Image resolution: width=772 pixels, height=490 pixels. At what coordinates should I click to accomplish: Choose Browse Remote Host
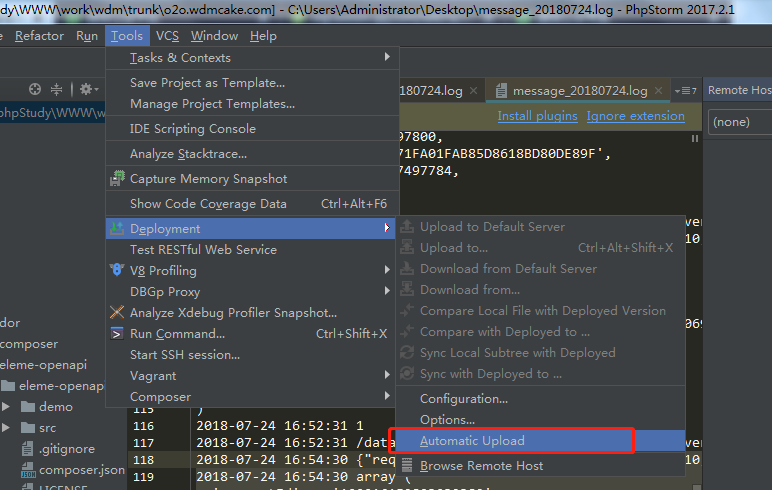point(541,465)
